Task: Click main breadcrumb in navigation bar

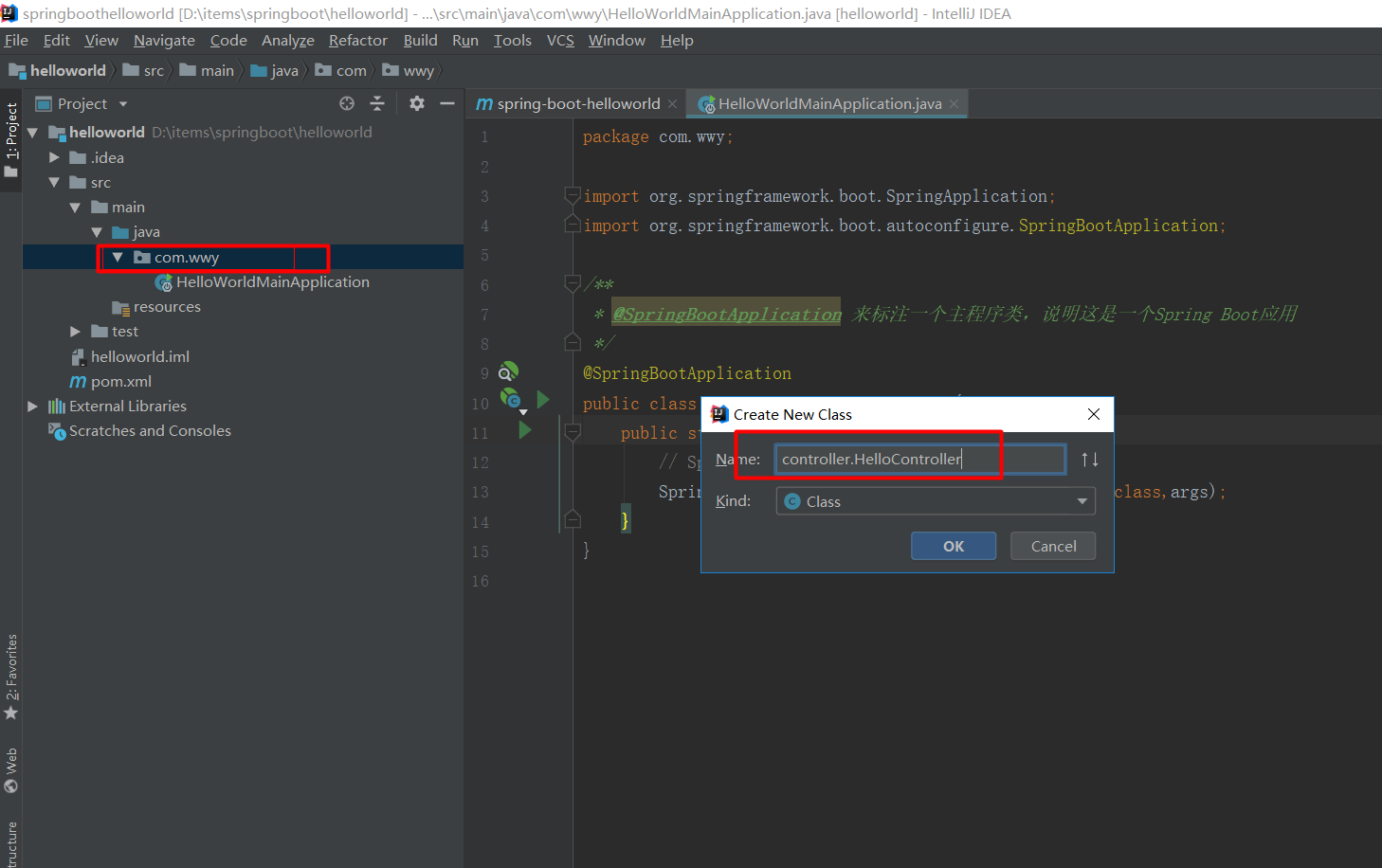Action: click(x=207, y=70)
